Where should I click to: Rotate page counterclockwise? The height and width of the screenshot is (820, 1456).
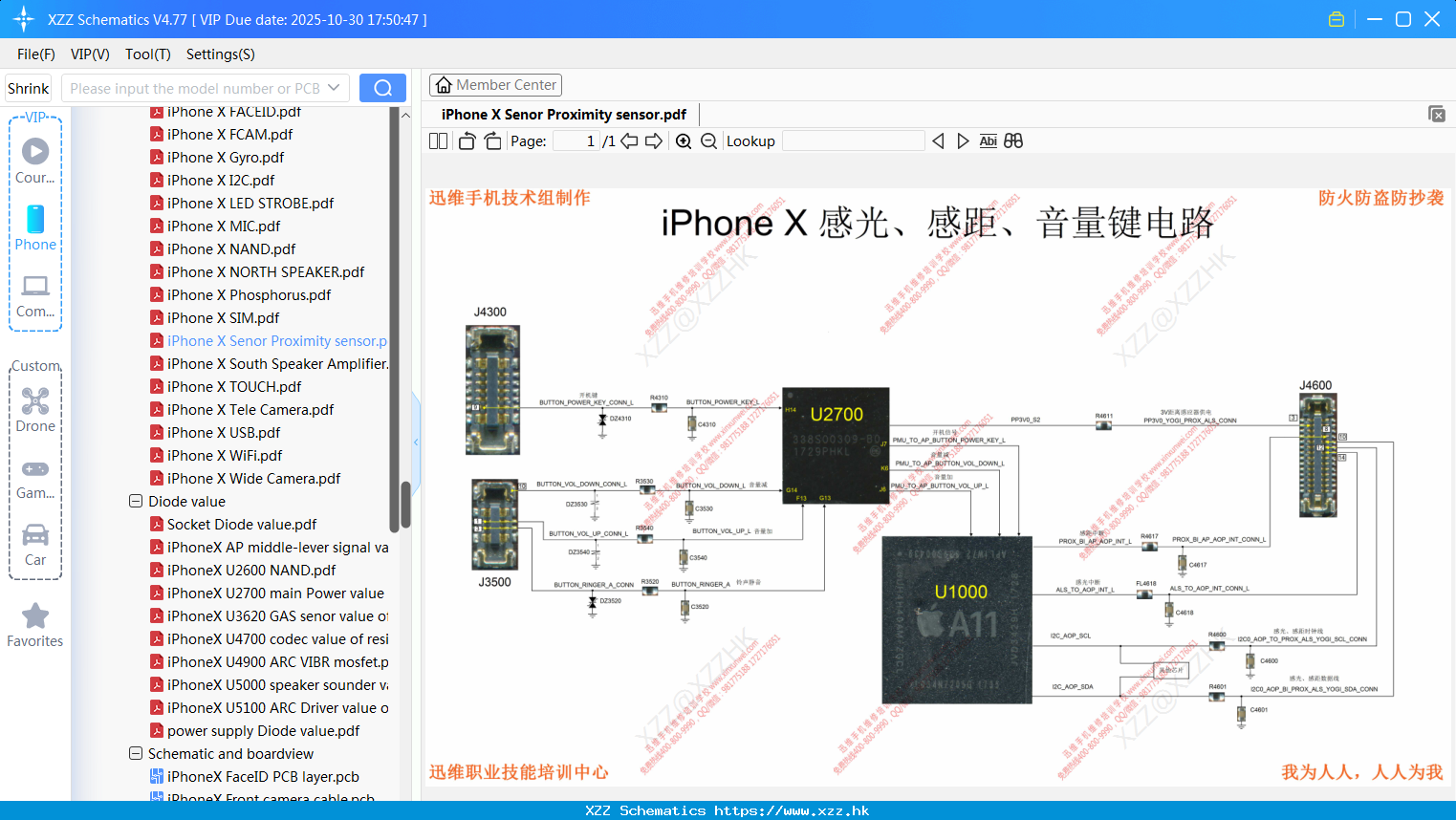pos(467,141)
